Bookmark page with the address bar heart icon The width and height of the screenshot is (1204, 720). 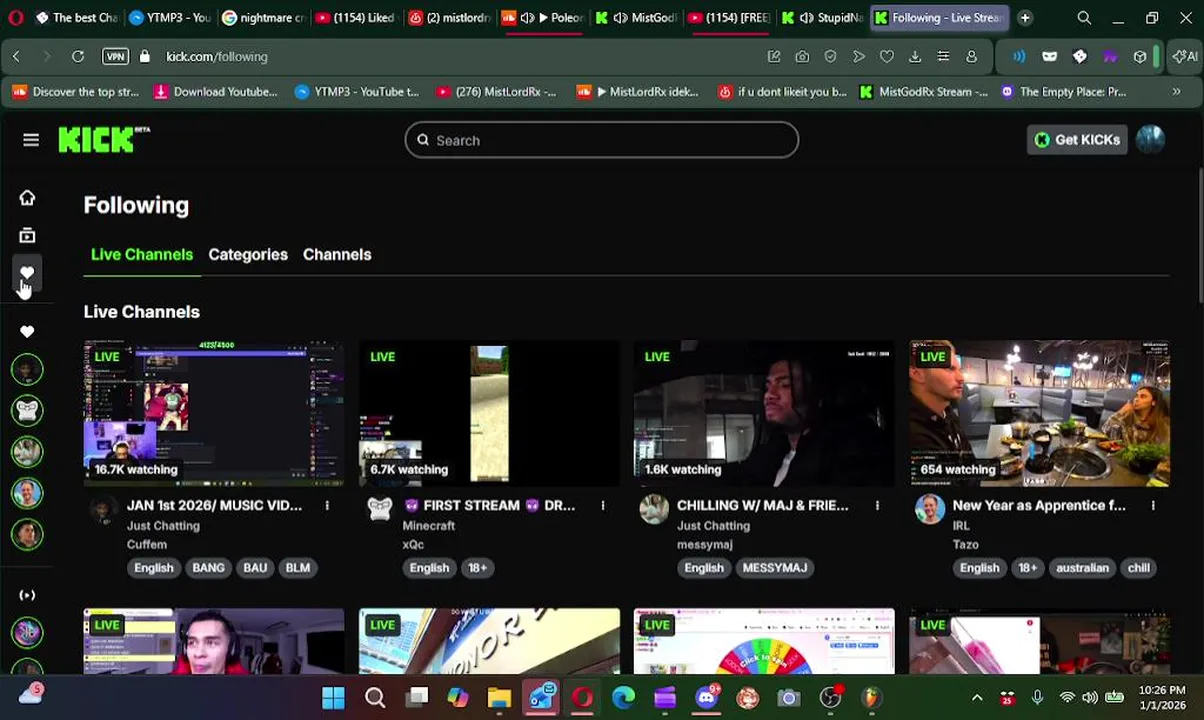pyautogui.click(x=887, y=57)
